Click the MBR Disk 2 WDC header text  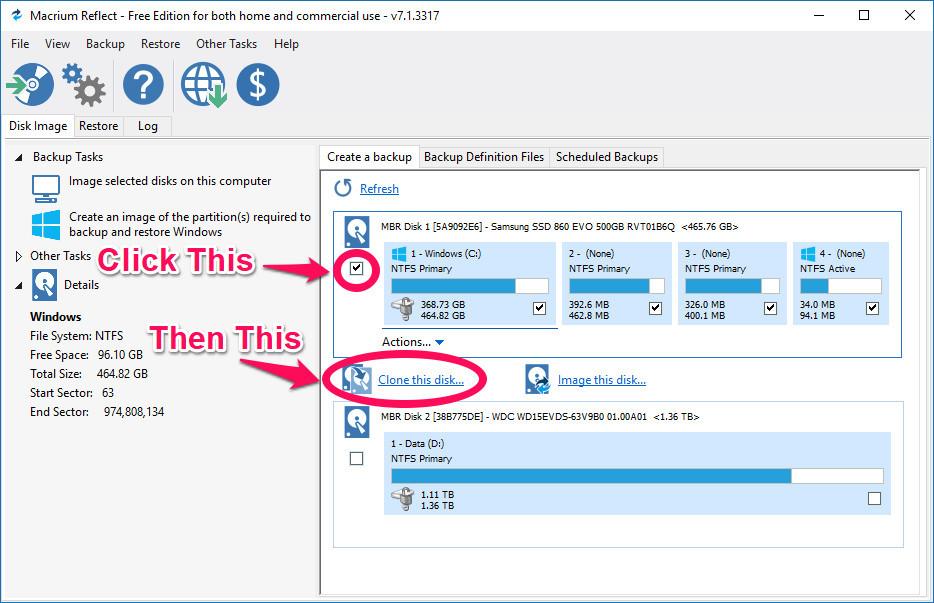pyautogui.click(x=540, y=416)
